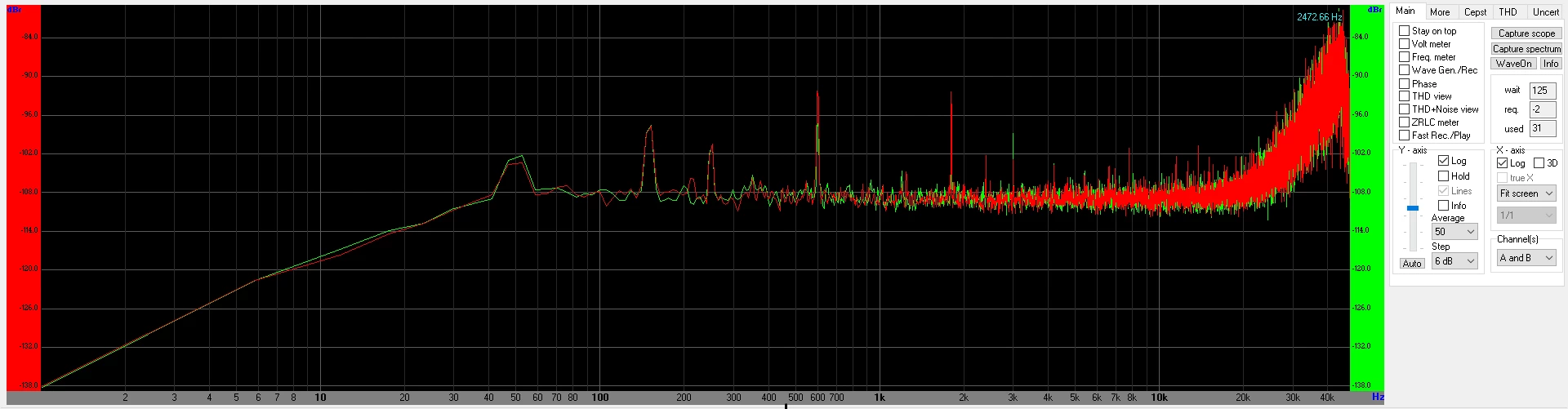Screen dimensions: 1568x409
Task: Enable the THD view checkbox
Action: [x=1405, y=96]
